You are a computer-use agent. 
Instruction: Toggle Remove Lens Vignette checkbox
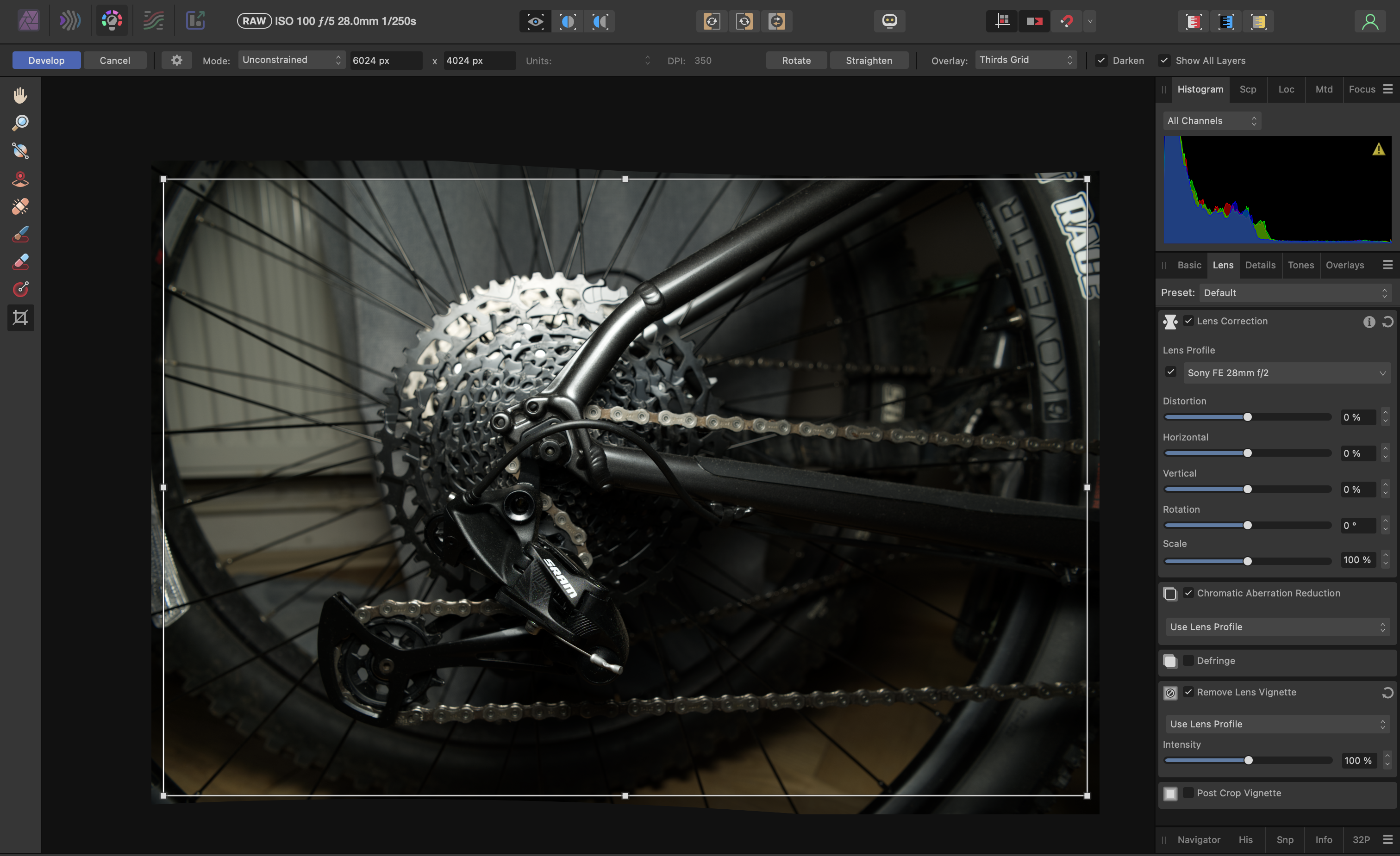[x=1188, y=692]
